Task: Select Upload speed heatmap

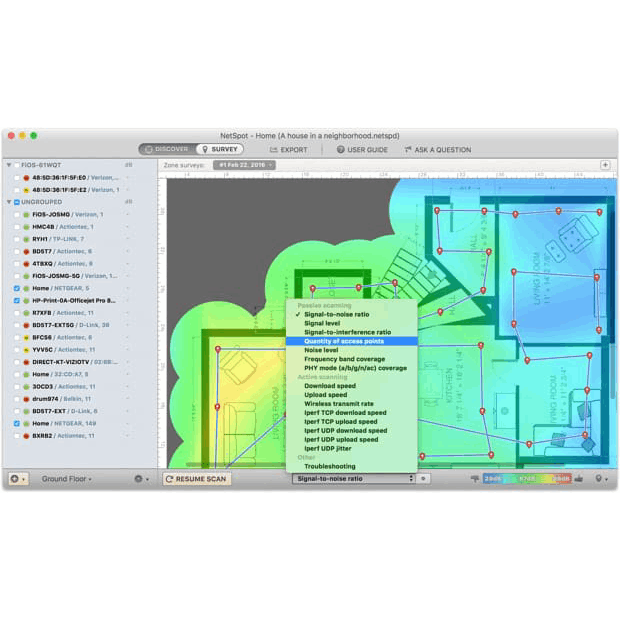Action: (325, 395)
